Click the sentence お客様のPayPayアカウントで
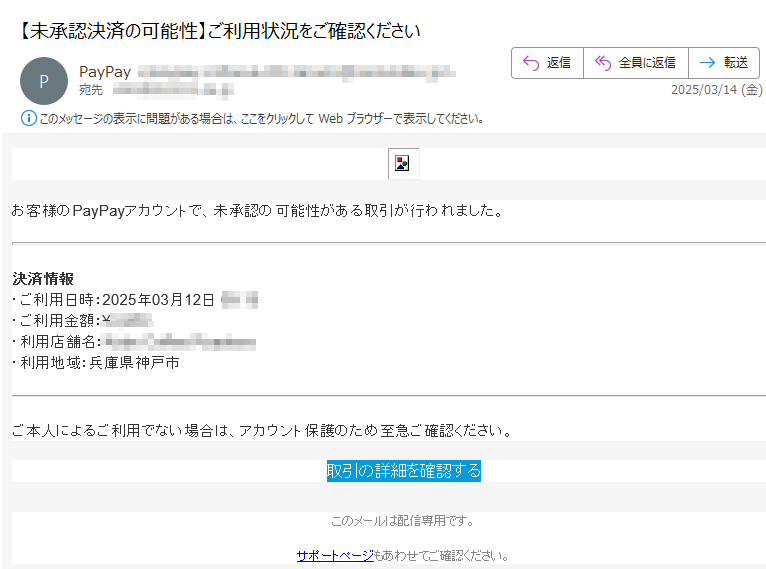The width and height of the screenshot is (766, 569). (257, 211)
